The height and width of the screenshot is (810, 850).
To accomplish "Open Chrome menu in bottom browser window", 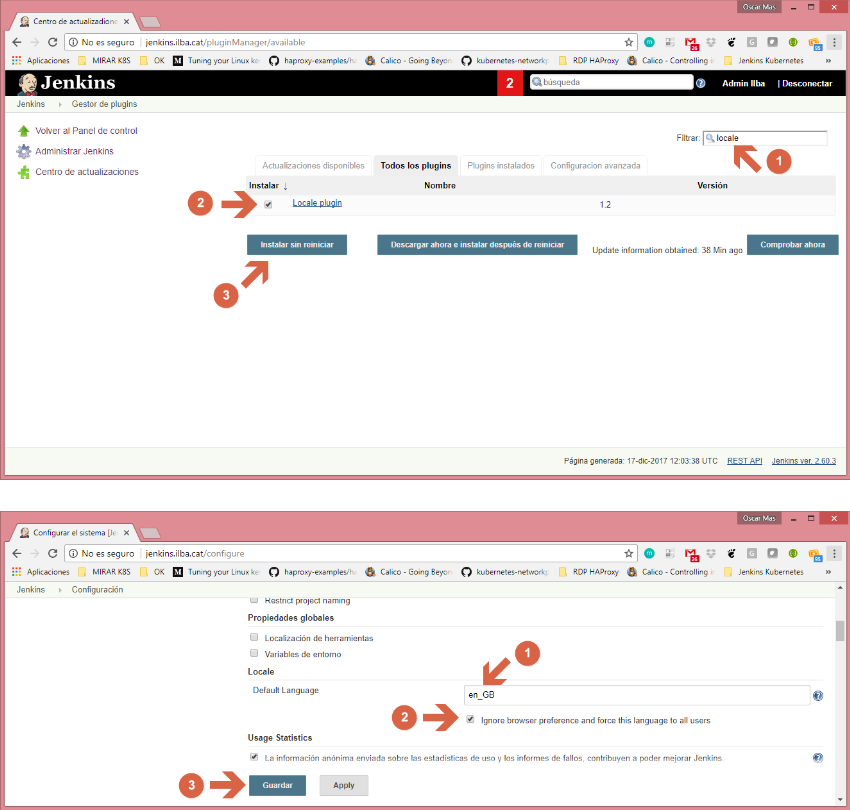I will coord(834,554).
